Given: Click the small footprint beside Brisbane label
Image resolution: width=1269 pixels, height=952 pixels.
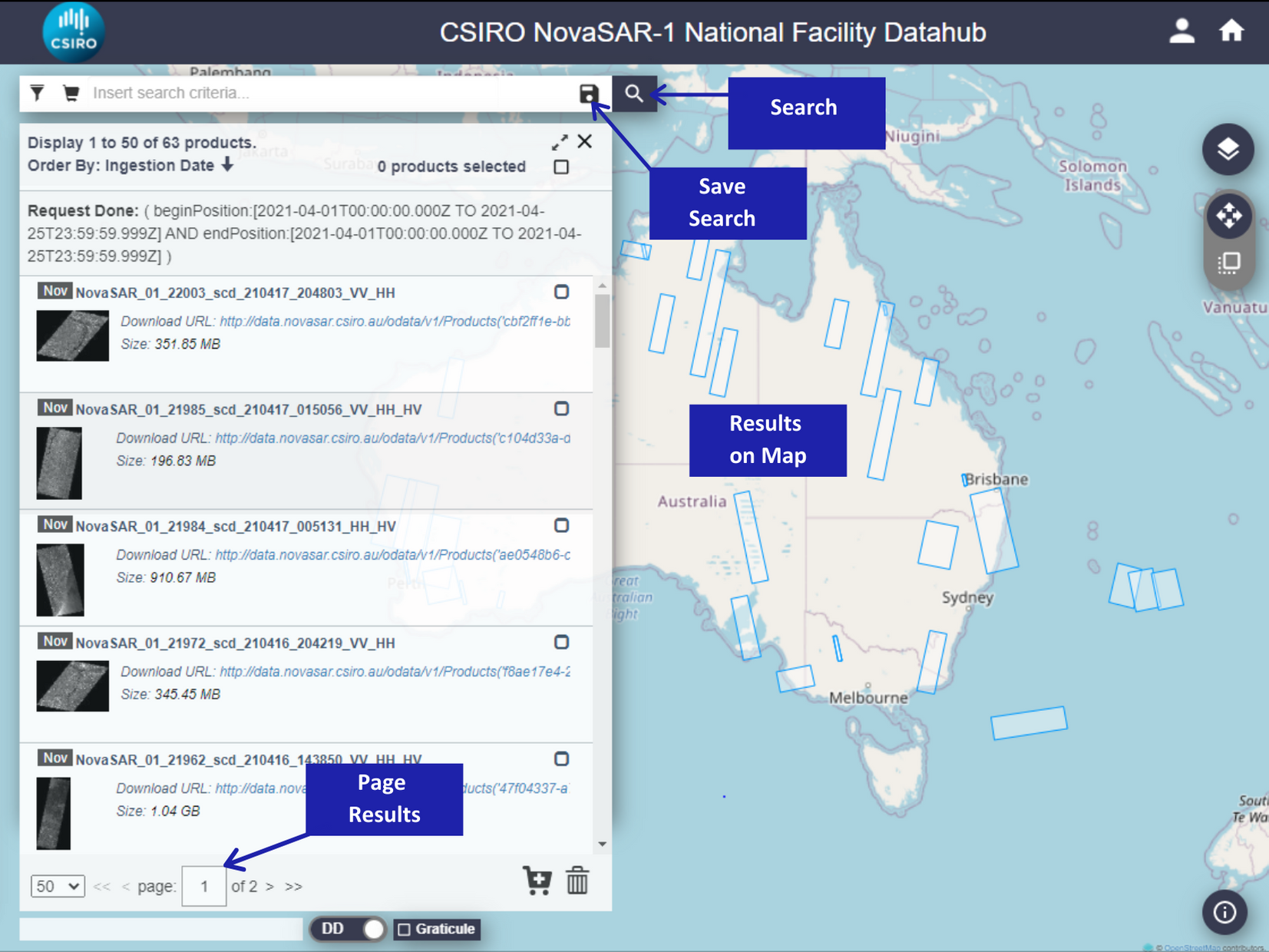Looking at the screenshot, I should click(965, 480).
